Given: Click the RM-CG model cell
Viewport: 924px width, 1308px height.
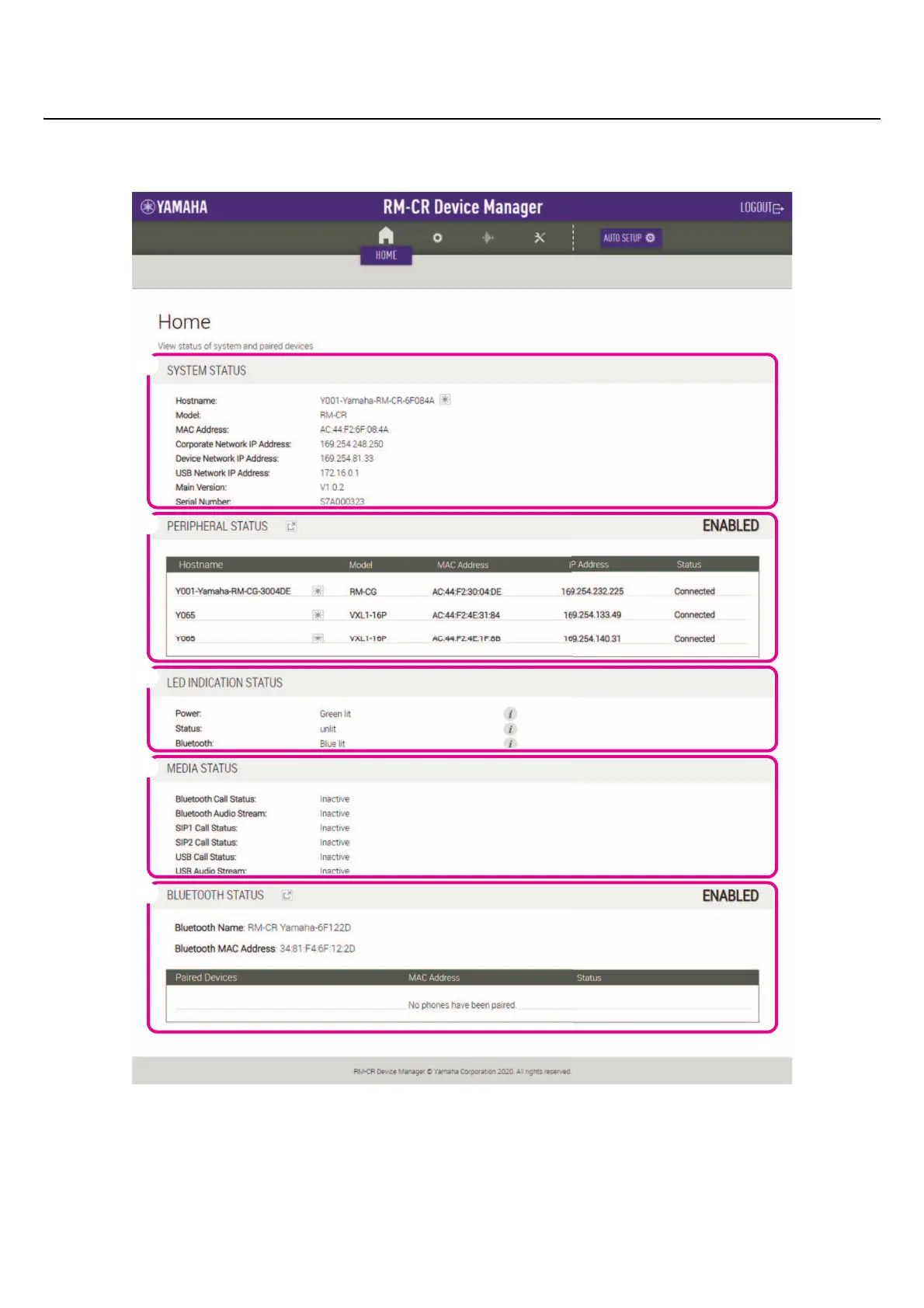Looking at the screenshot, I should (363, 592).
